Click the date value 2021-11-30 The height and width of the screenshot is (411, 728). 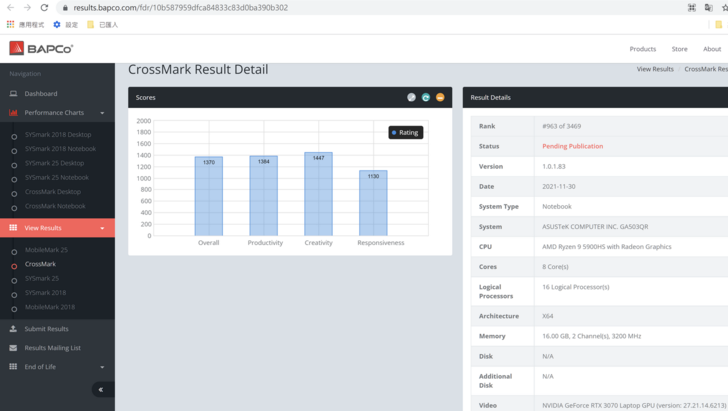coord(559,186)
